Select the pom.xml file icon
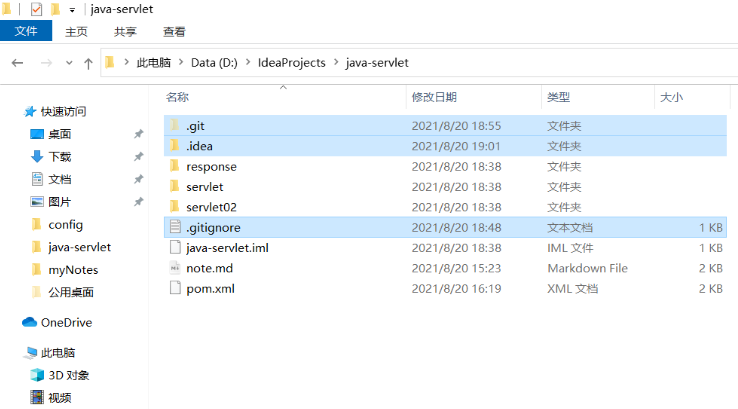The image size is (738, 409). (175, 288)
